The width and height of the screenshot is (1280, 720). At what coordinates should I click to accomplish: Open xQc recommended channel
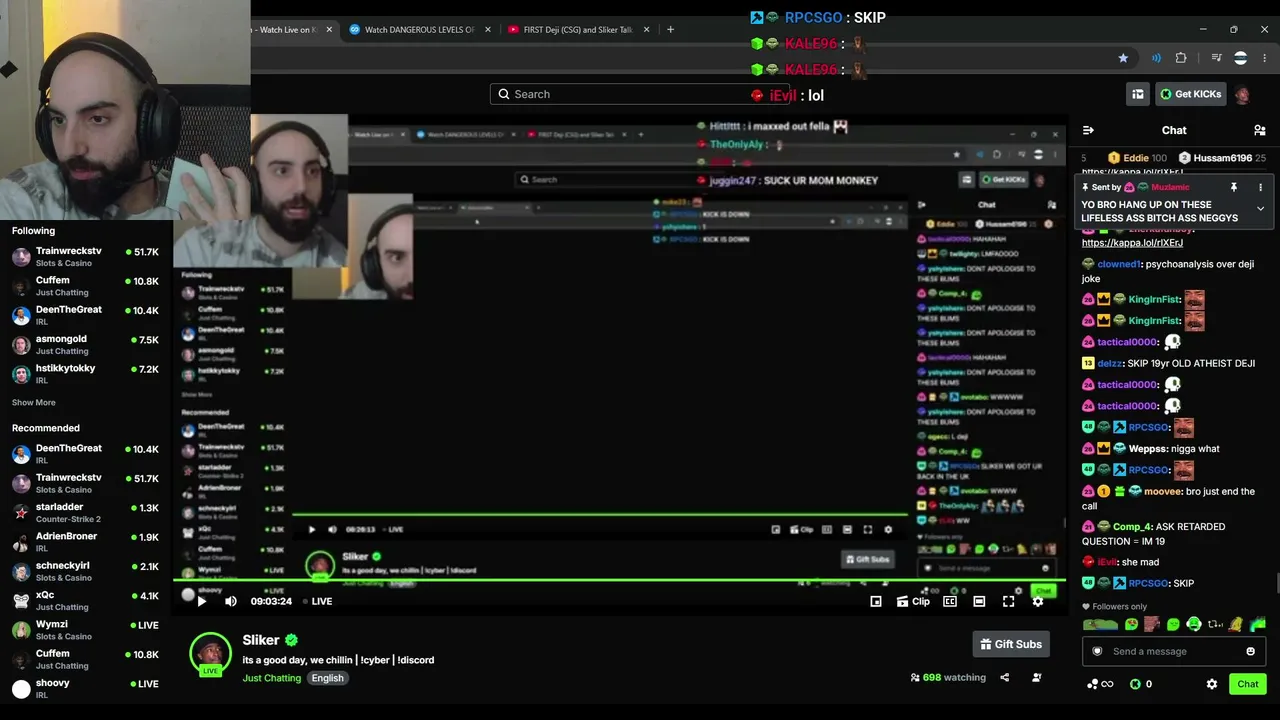coord(85,601)
